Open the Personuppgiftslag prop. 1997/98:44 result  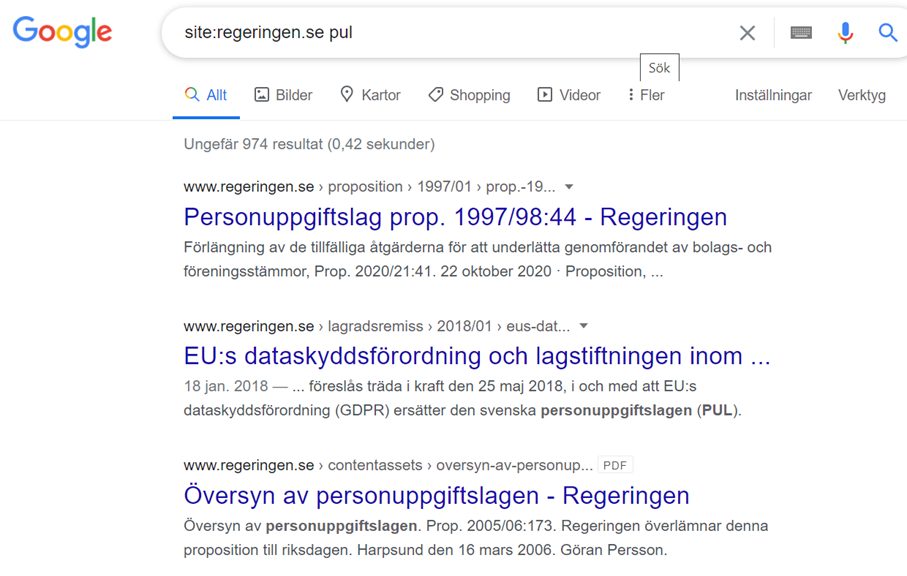[455, 217]
